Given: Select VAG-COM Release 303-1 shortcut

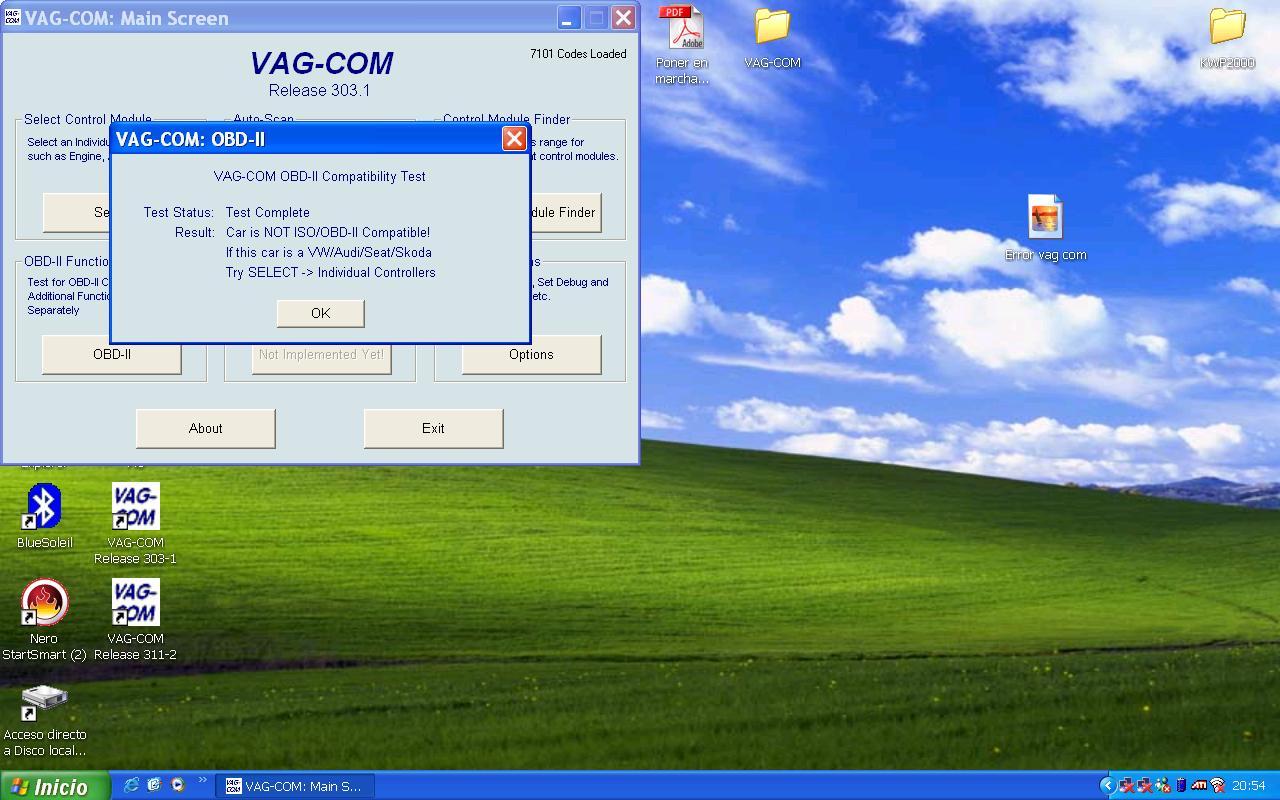Looking at the screenshot, I should (x=135, y=523).
